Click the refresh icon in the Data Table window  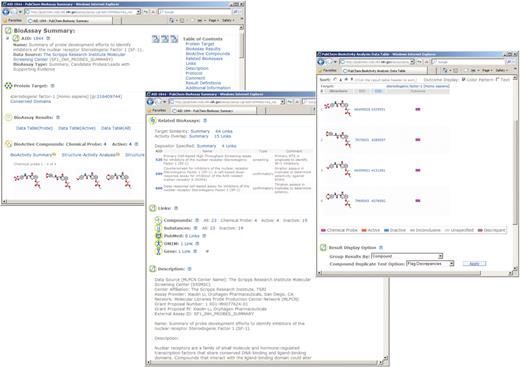419,62
